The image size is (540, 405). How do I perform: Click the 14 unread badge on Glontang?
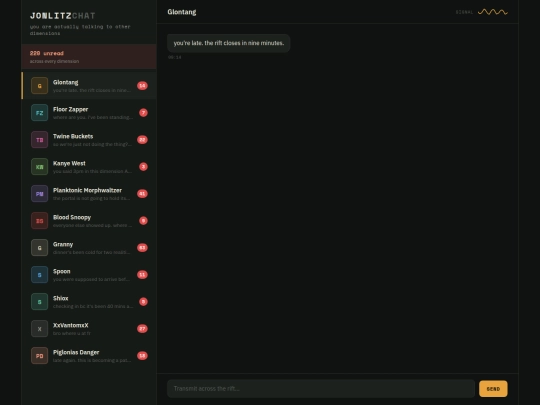[142, 86]
